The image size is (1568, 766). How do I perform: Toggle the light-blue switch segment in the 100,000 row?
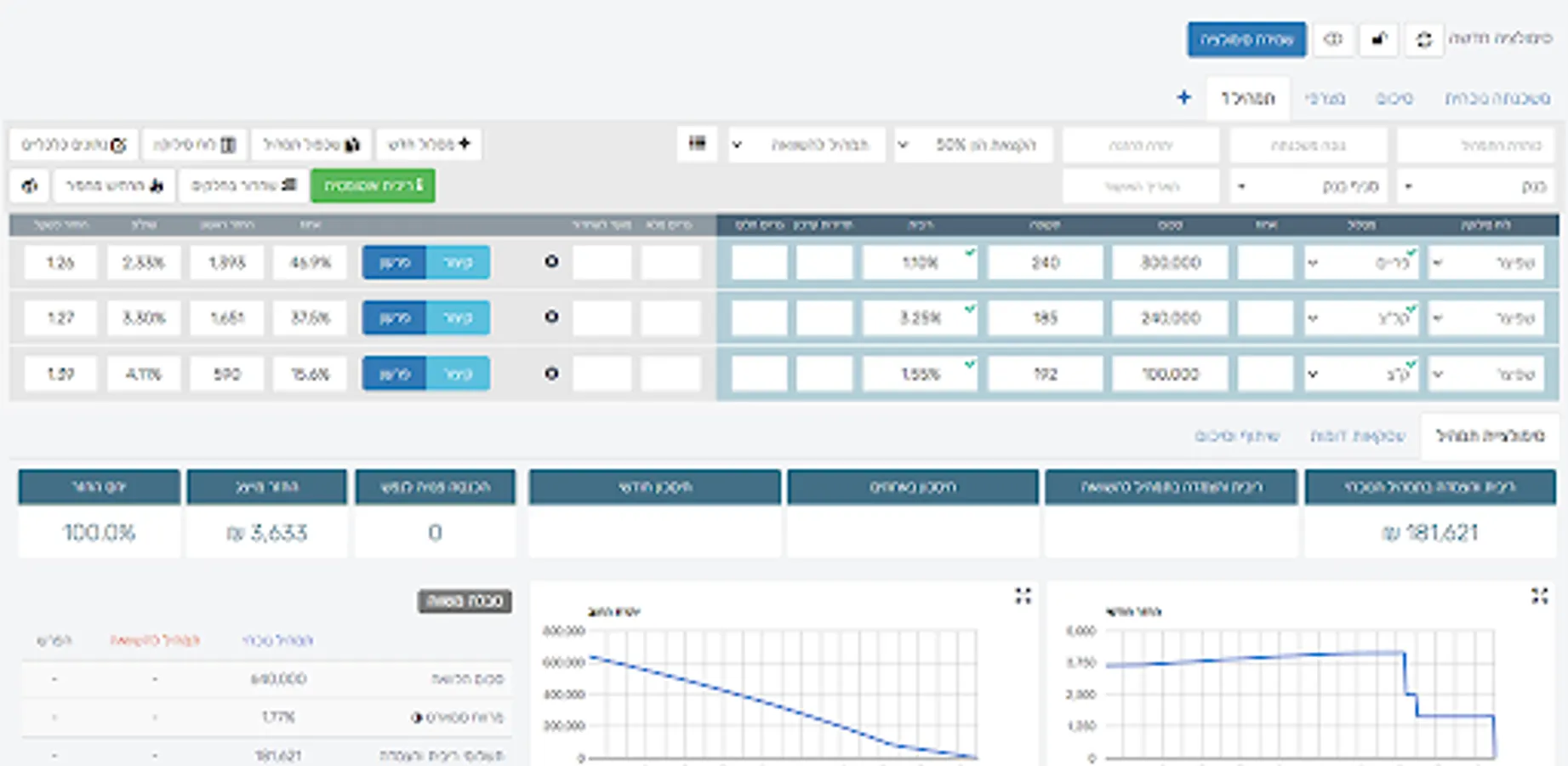coord(458,374)
